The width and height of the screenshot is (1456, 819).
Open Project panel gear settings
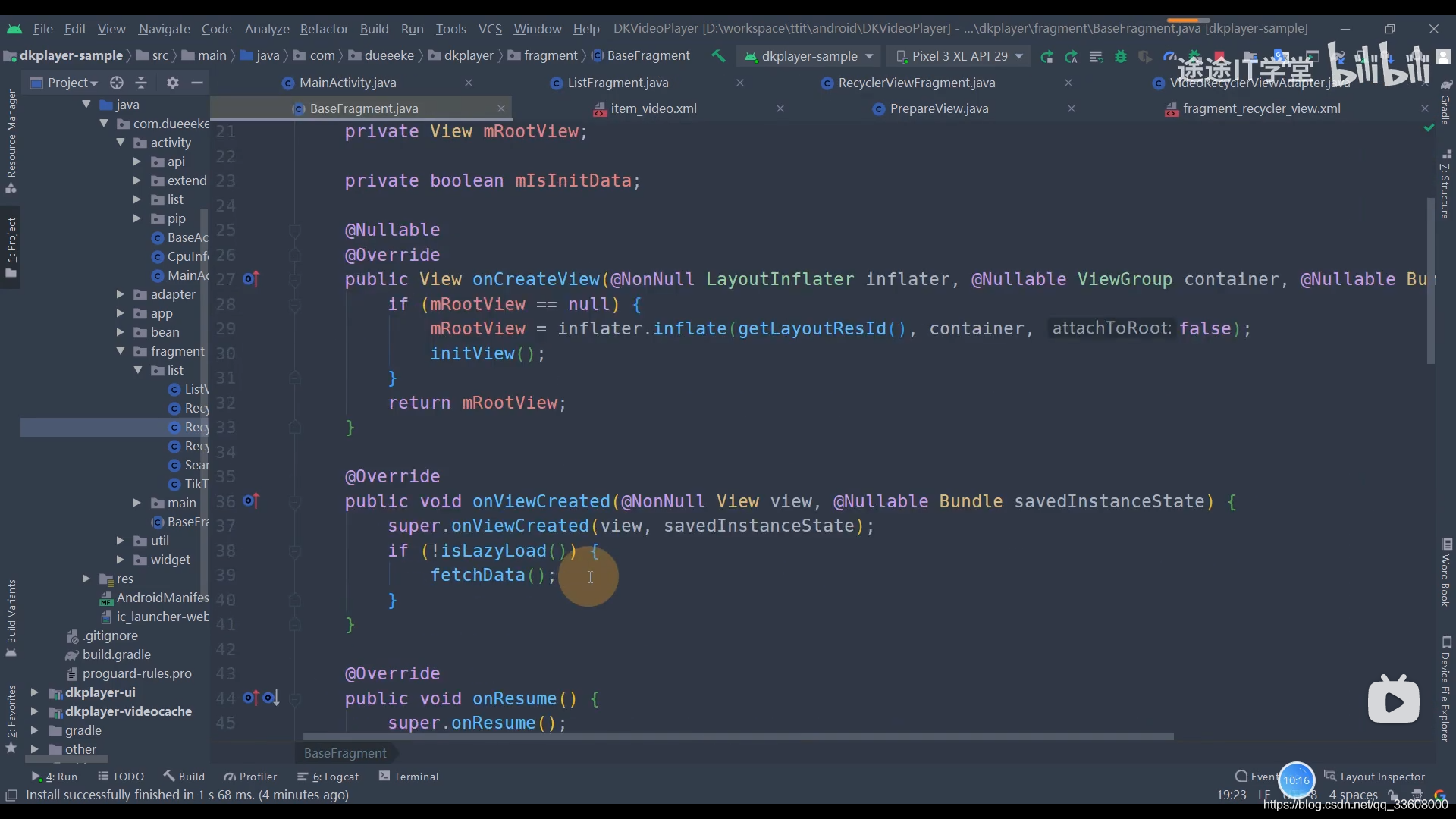pyautogui.click(x=173, y=83)
